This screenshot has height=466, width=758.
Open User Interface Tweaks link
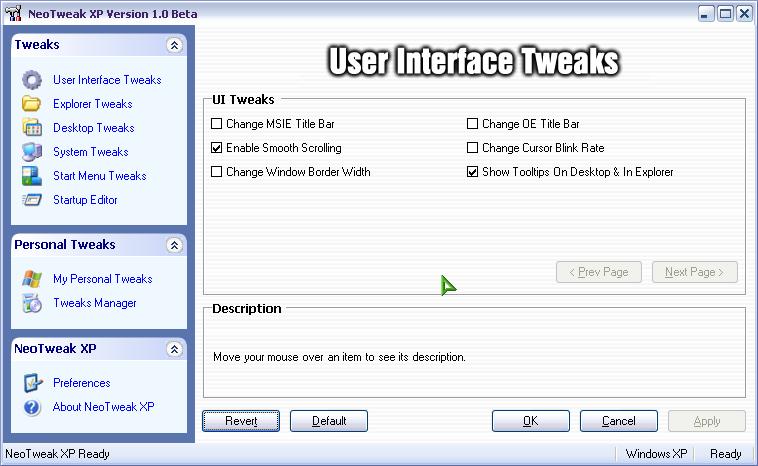click(107, 80)
